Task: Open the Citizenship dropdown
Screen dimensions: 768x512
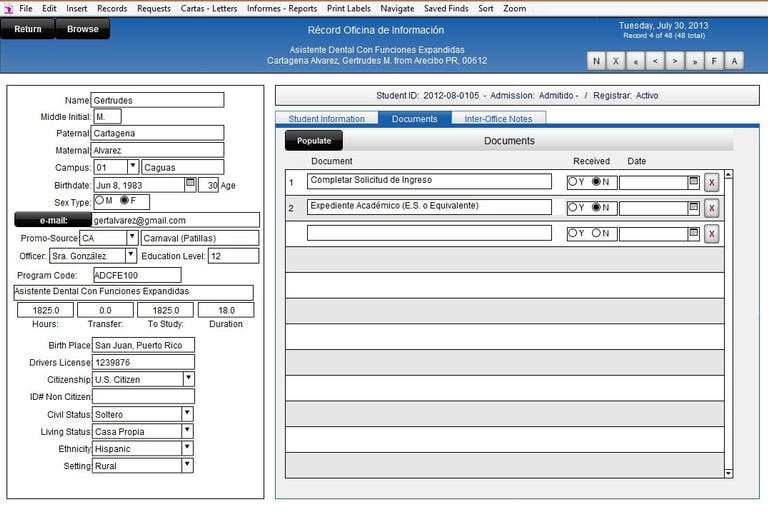Action: tap(189, 379)
